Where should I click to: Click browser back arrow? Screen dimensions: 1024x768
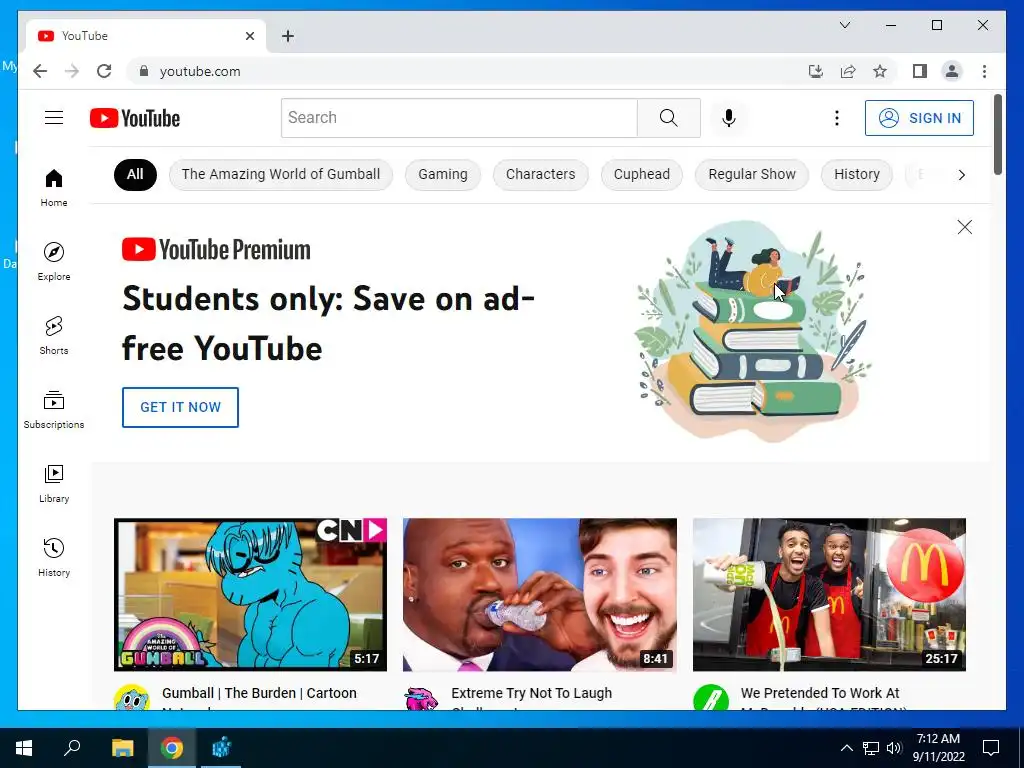40,71
